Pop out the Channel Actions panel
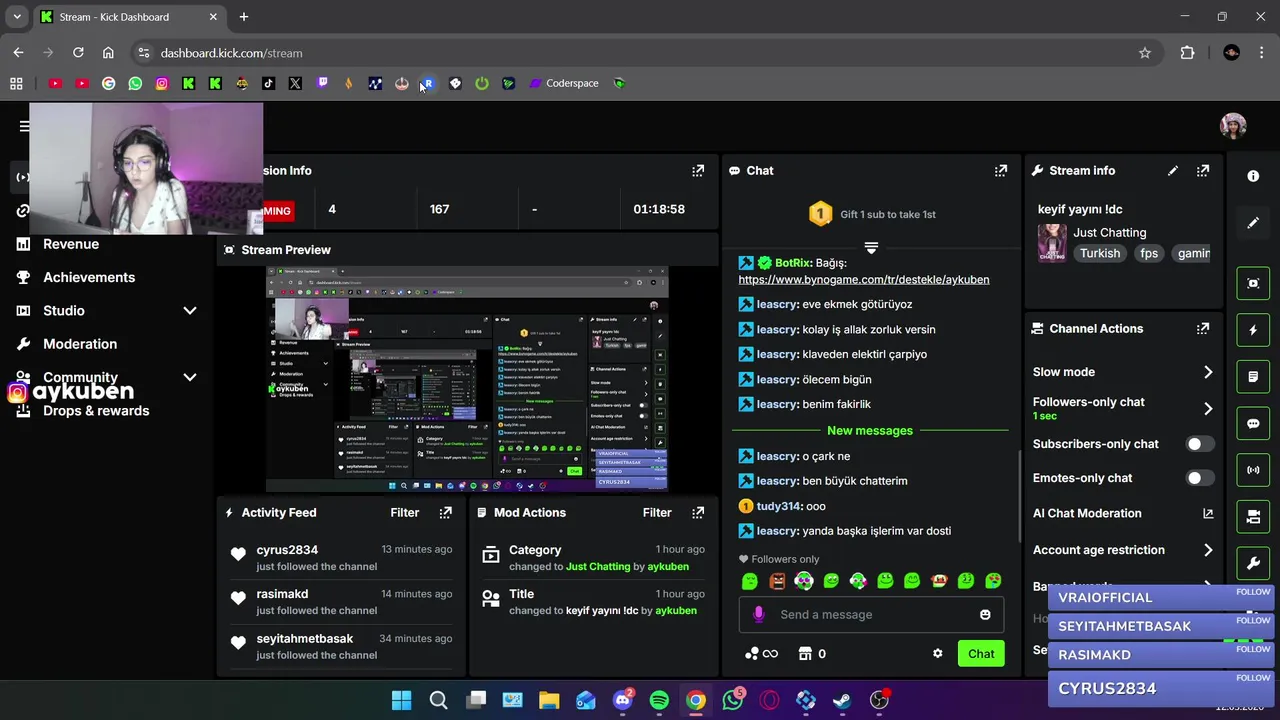 1203,328
